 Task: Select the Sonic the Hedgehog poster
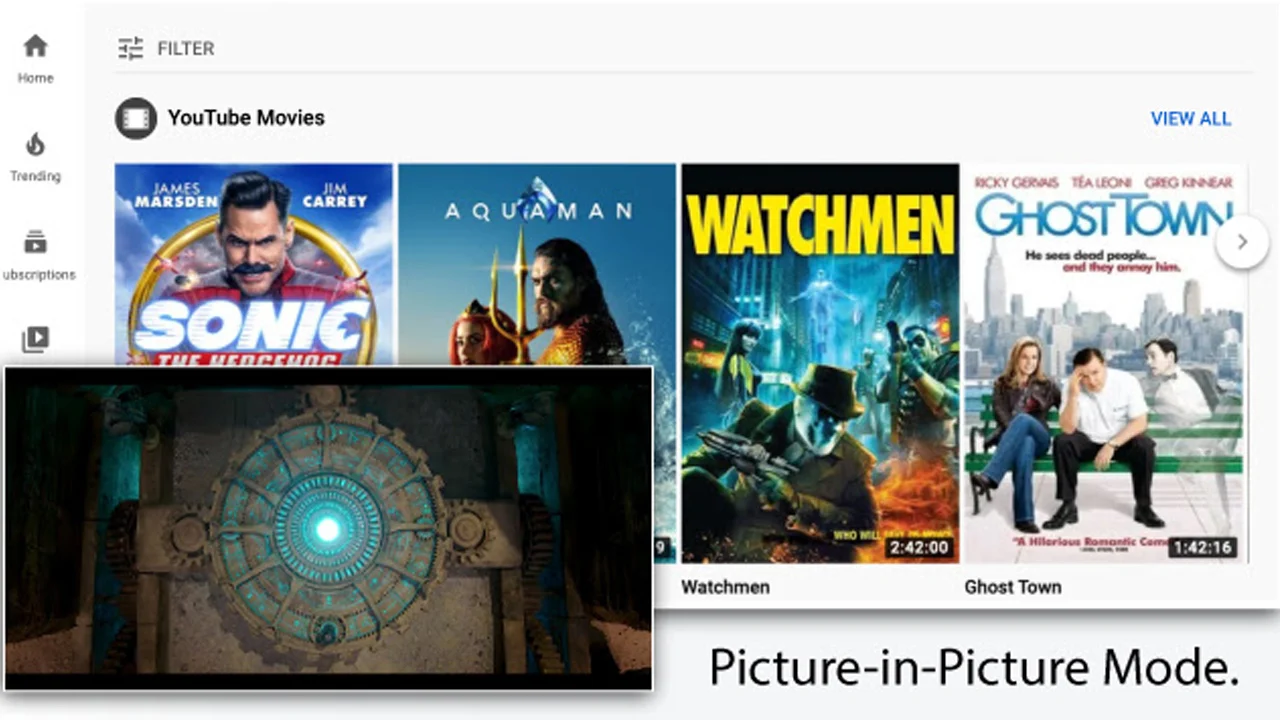pyautogui.click(x=254, y=265)
